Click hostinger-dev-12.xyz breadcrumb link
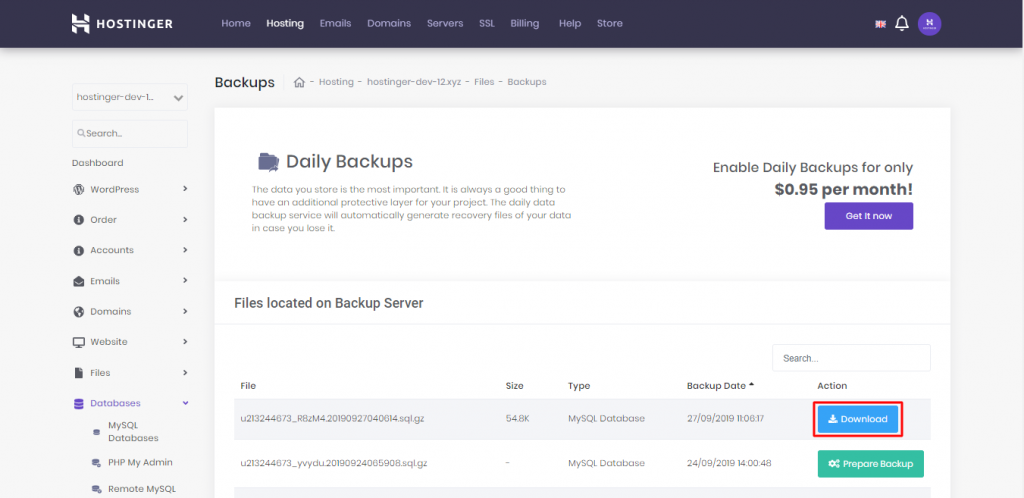Viewport: 1024px width, 498px height. coord(414,82)
